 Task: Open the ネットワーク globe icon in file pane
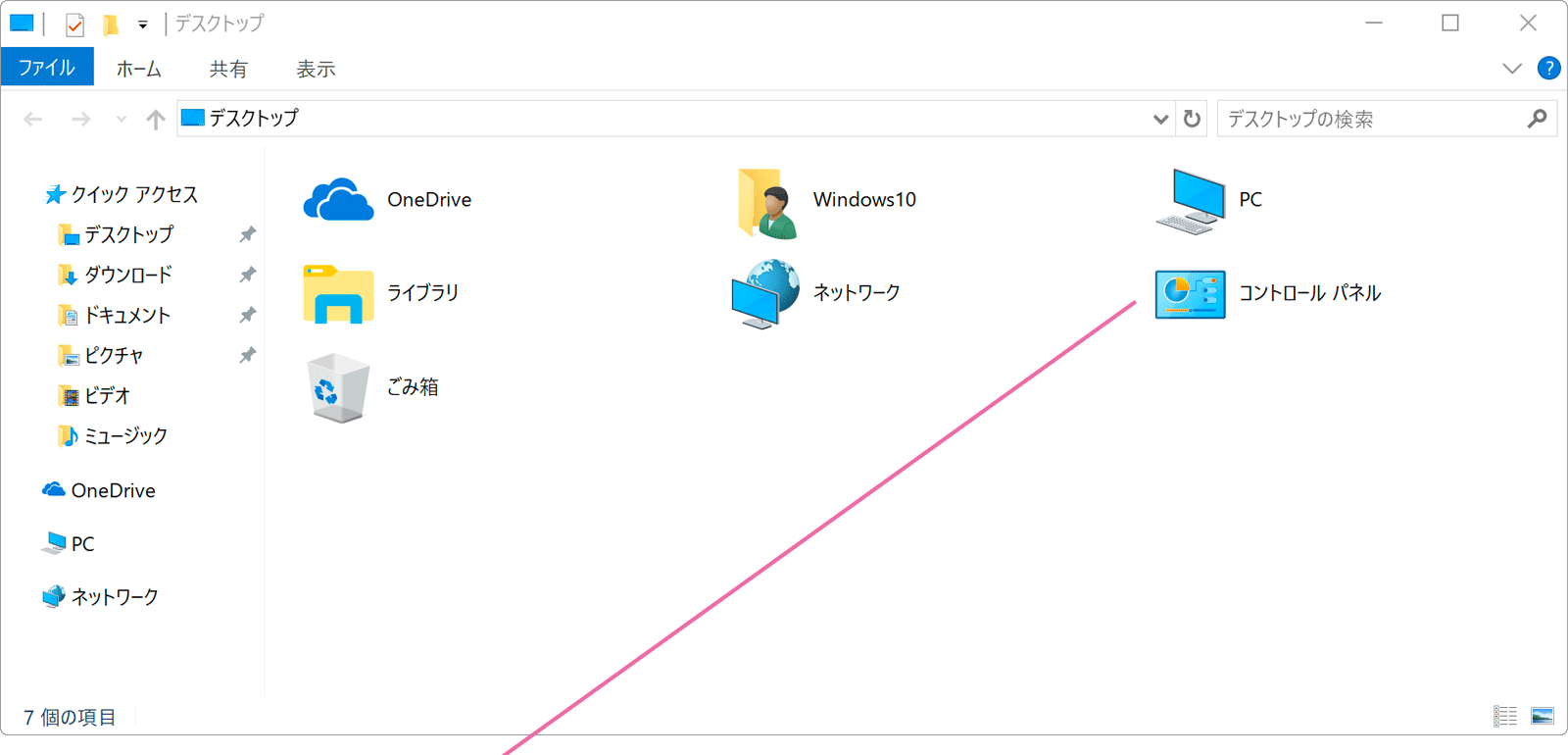point(766,294)
